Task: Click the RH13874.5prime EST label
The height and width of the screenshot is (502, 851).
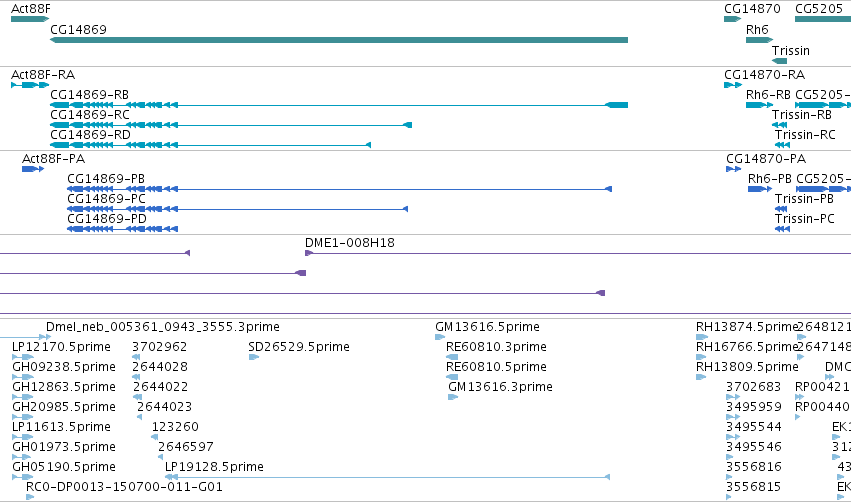Action: pyautogui.click(x=747, y=327)
